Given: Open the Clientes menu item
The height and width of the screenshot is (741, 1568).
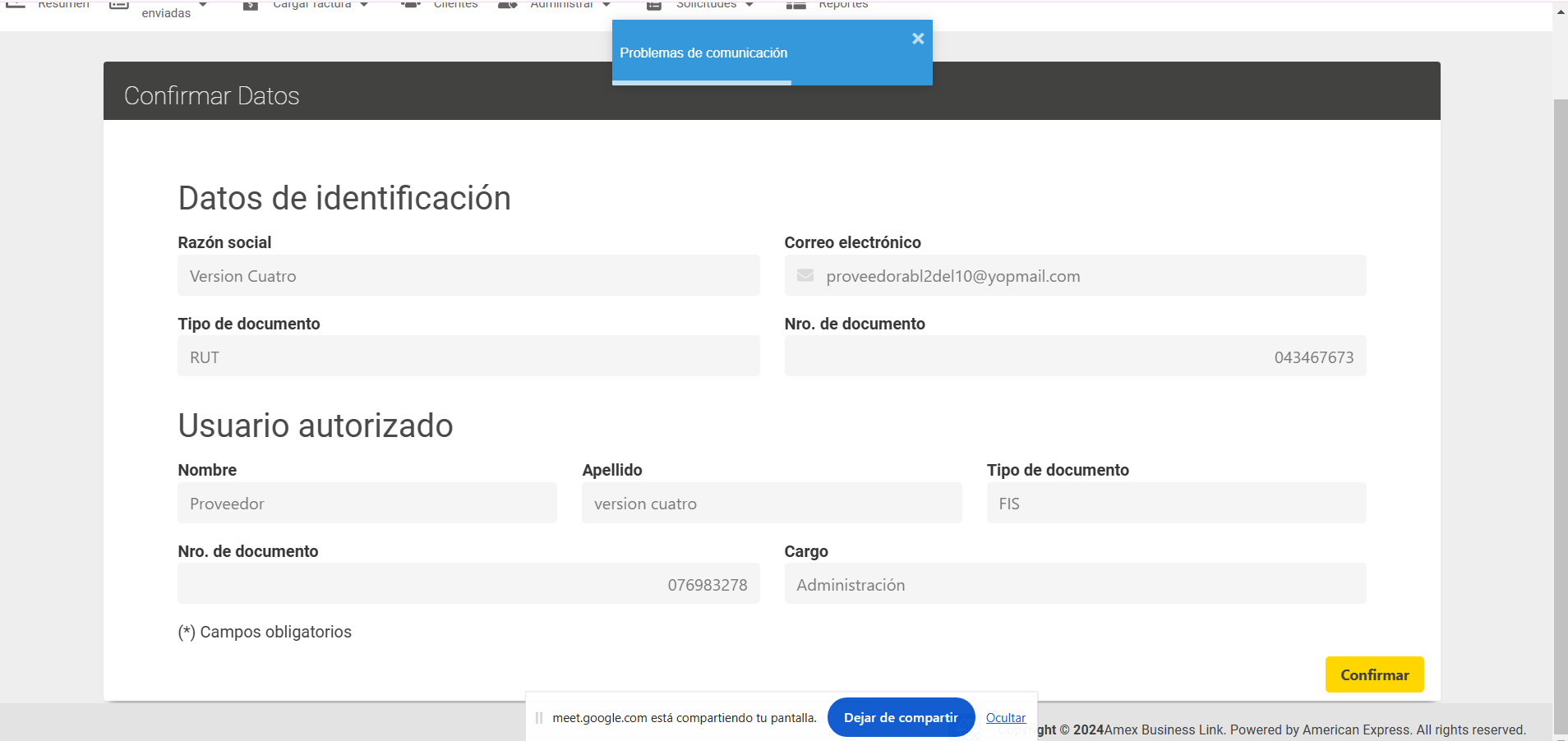Looking at the screenshot, I should click(455, 5).
